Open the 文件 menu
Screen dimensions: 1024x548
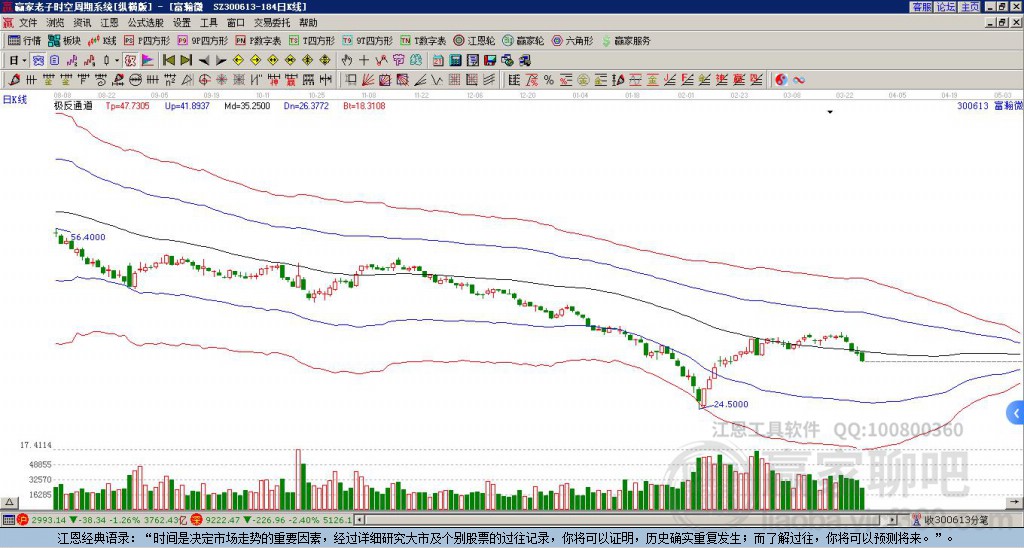pos(28,23)
